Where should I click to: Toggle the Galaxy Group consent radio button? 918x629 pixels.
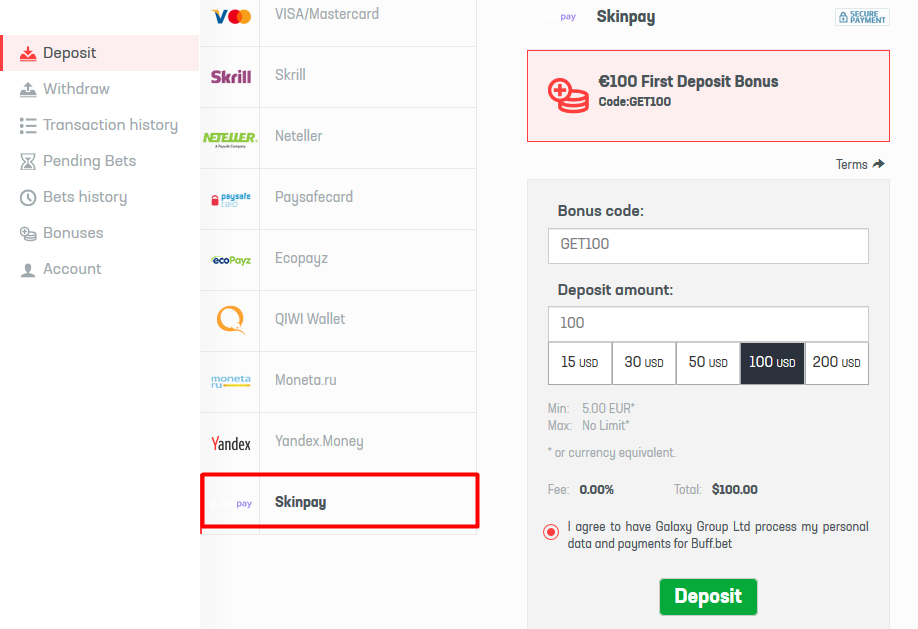click(x=551, y=532)
